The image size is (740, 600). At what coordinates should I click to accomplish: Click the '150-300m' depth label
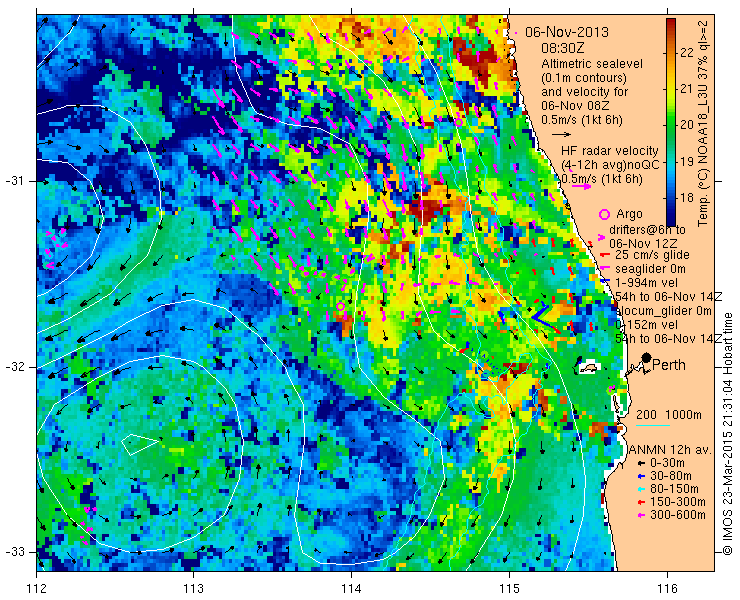tap(678, 502)
